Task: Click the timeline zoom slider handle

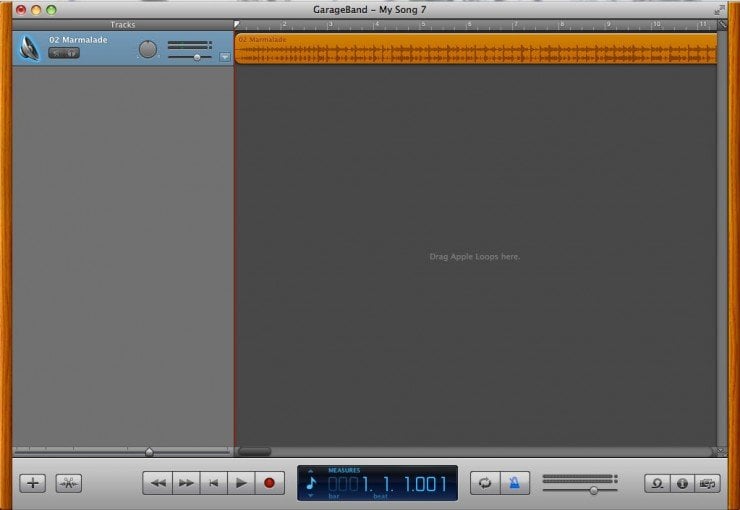Action: pos(149,452)
